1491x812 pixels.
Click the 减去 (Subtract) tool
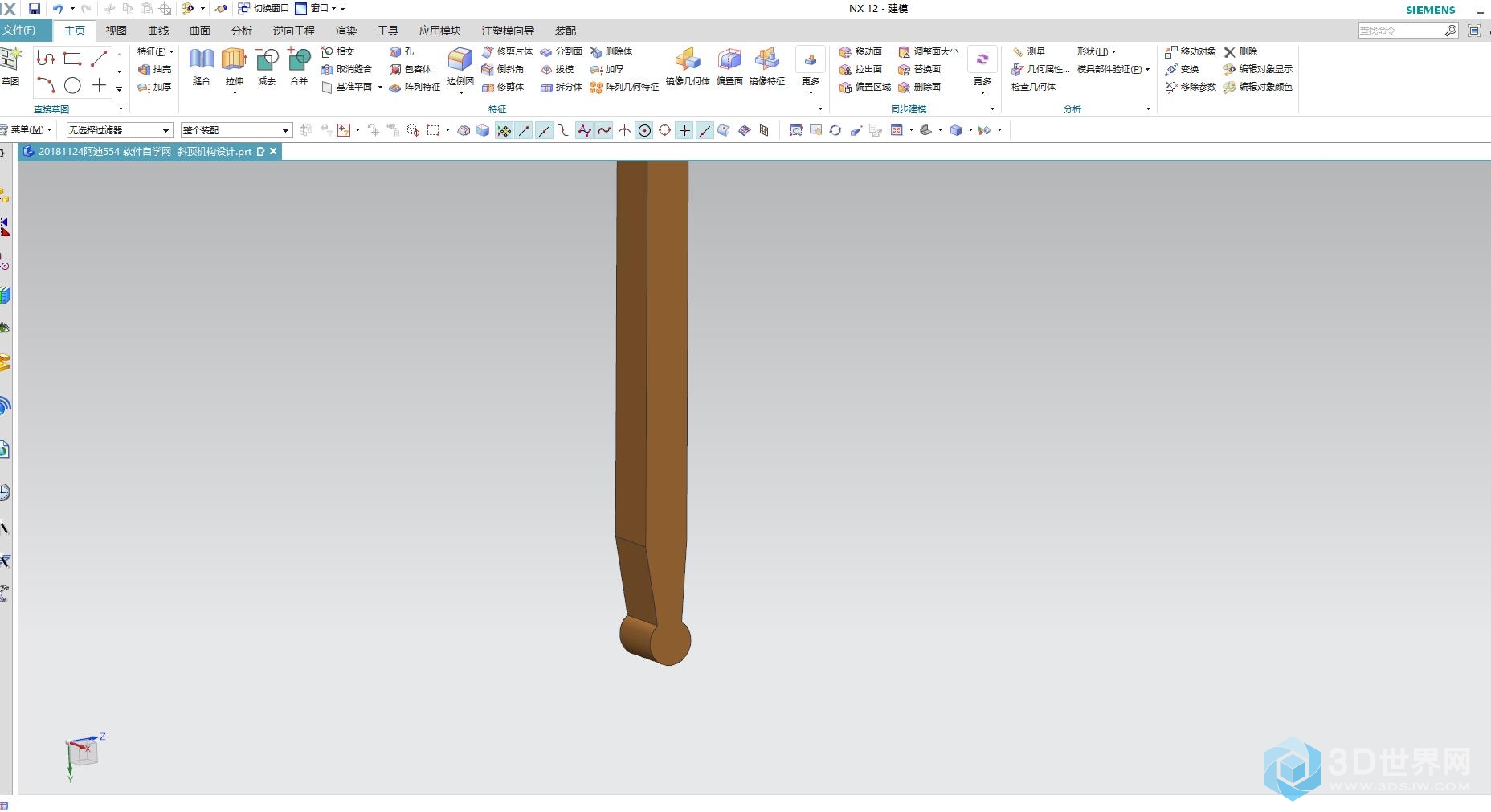tap(267, 67)
